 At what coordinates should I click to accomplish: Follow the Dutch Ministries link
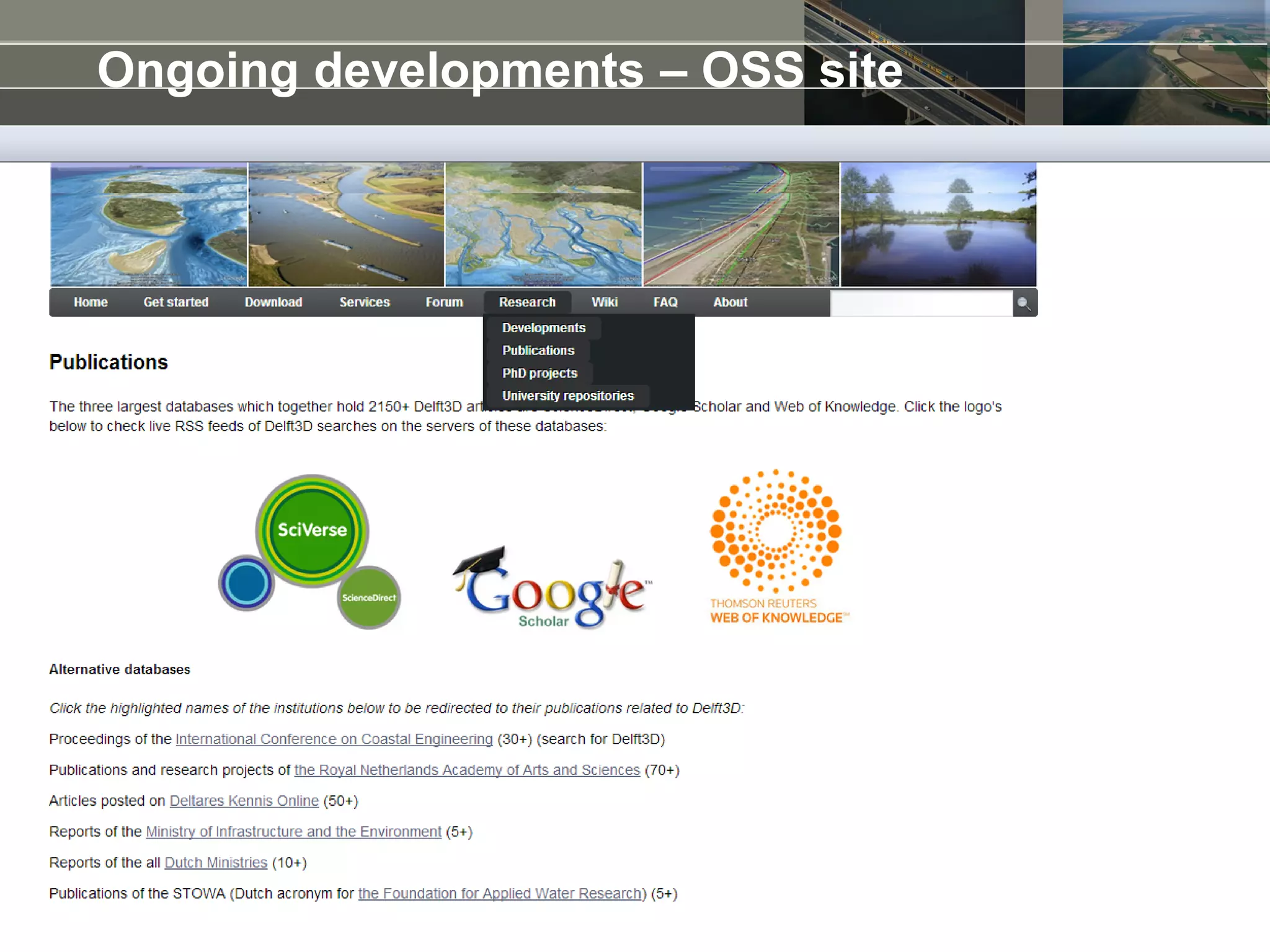coord(216,863)
